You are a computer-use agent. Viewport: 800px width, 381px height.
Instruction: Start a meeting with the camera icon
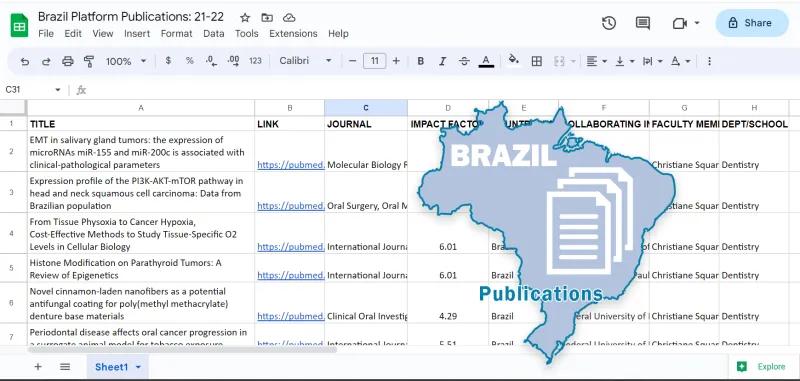(x=680, y=23)
